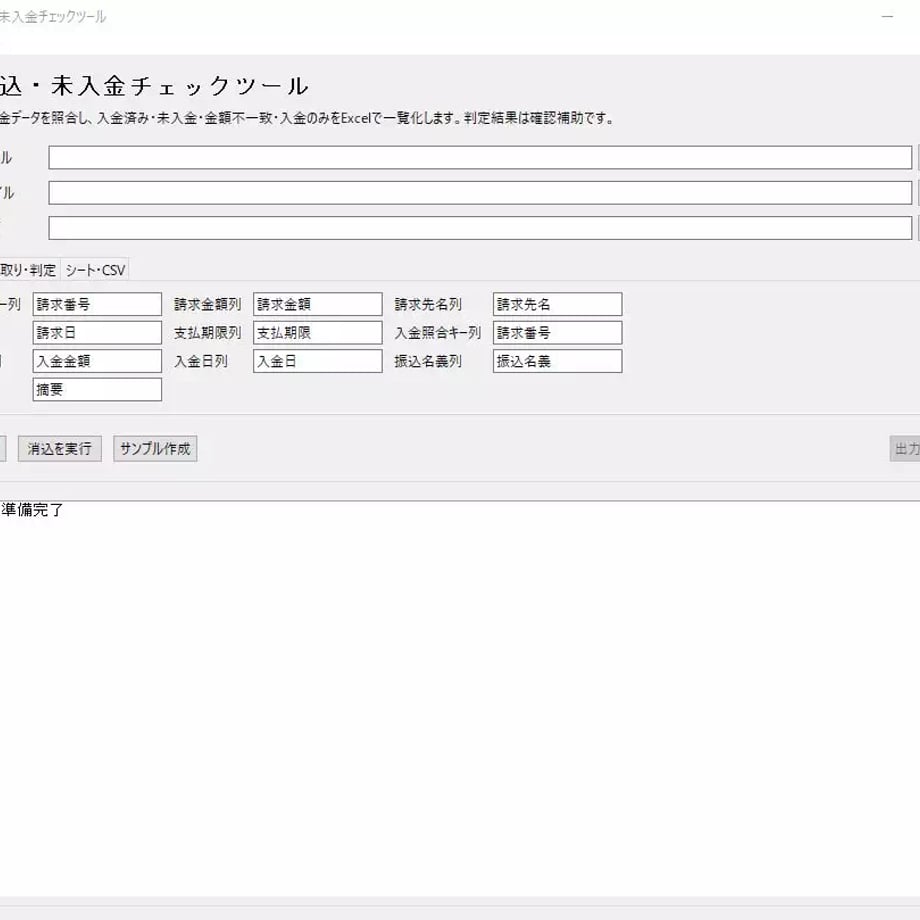Viewport: 920px width, 920px height.
Task: Edit the 振込名義列 field containing 振込名義
Action: point(557,361)
